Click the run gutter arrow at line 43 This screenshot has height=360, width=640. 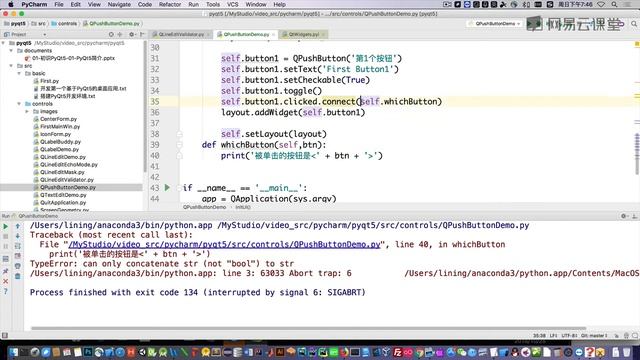click(x=167, y=187)
